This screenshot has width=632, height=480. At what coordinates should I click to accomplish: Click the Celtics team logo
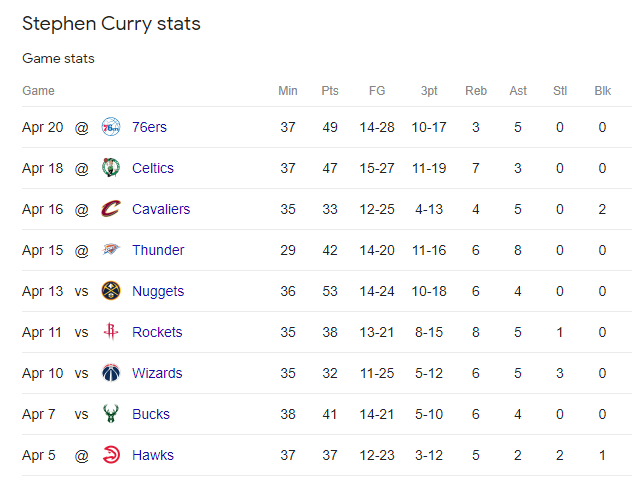coord(111,168)
